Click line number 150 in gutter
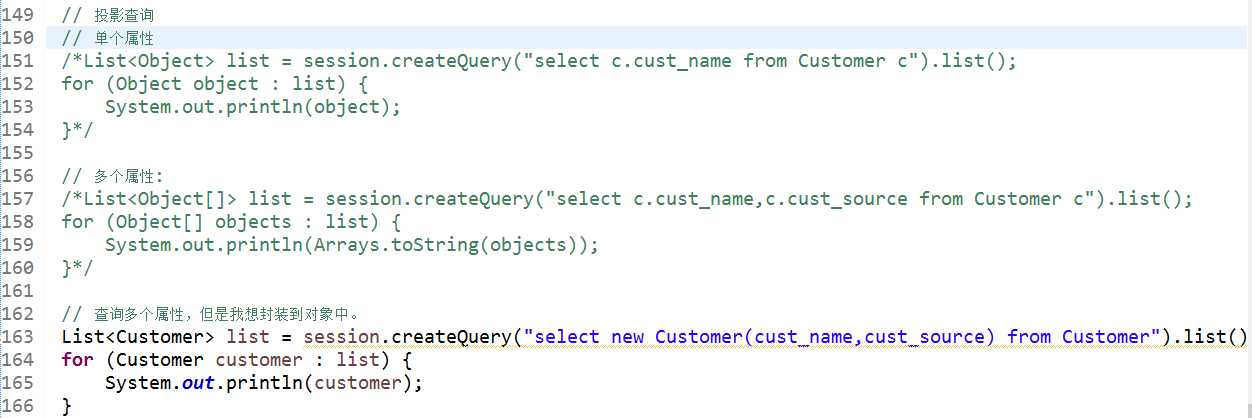 click(17, 38)
